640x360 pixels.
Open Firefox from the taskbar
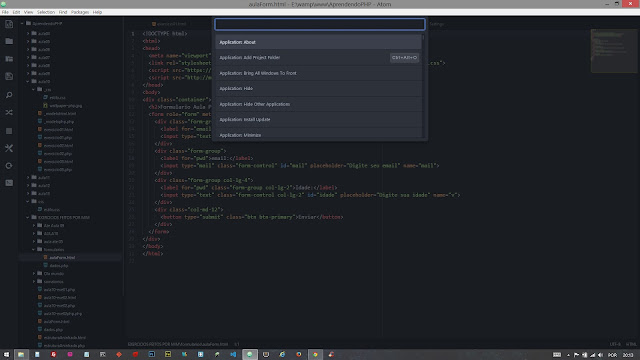(299, 355)
